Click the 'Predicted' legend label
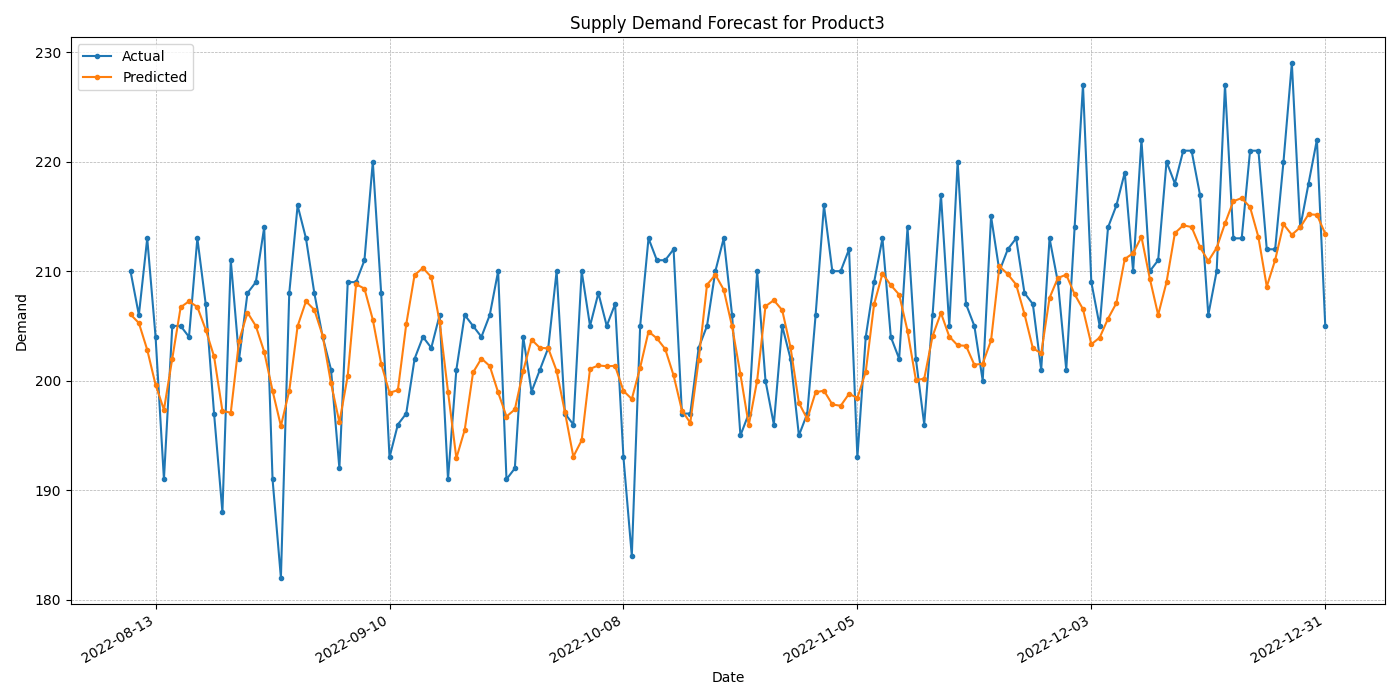This screenshot has height=700, width=1400. click(154, 77)
